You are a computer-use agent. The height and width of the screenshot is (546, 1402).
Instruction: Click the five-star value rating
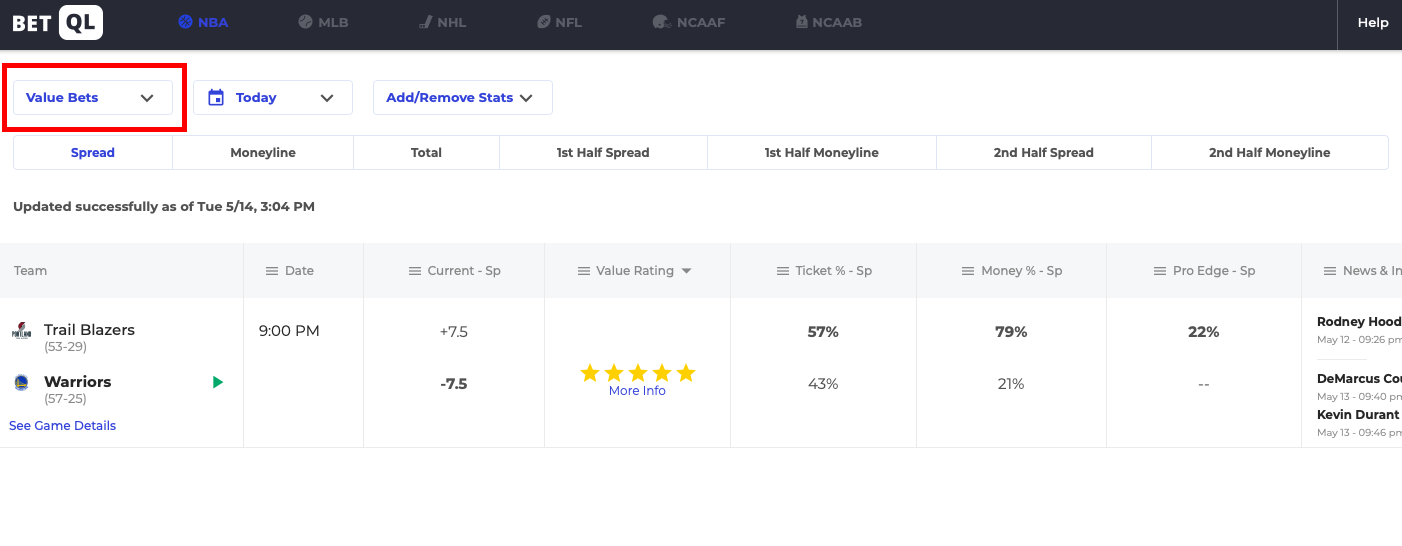click(637, 373)
